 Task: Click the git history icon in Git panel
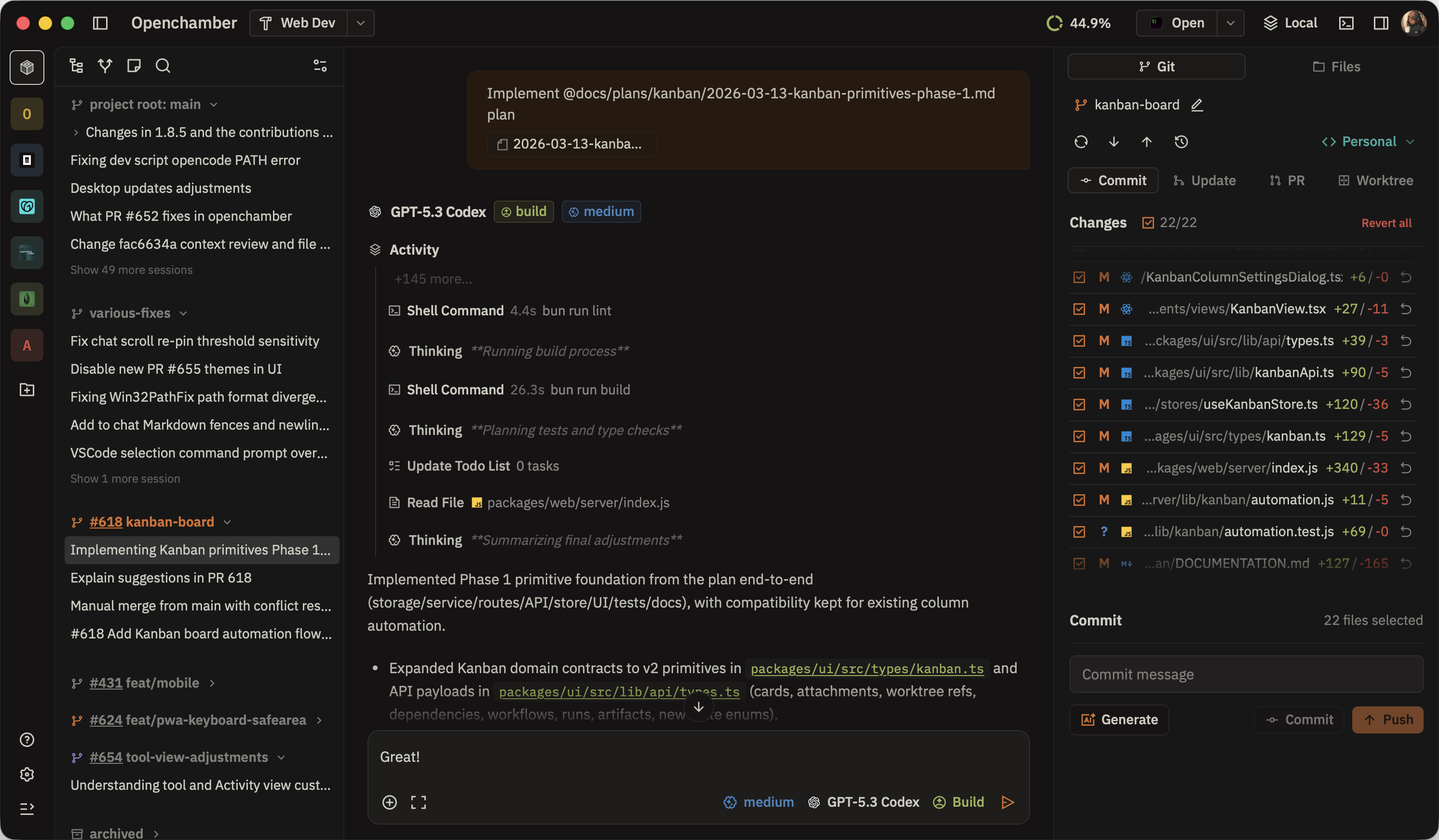1181,142
